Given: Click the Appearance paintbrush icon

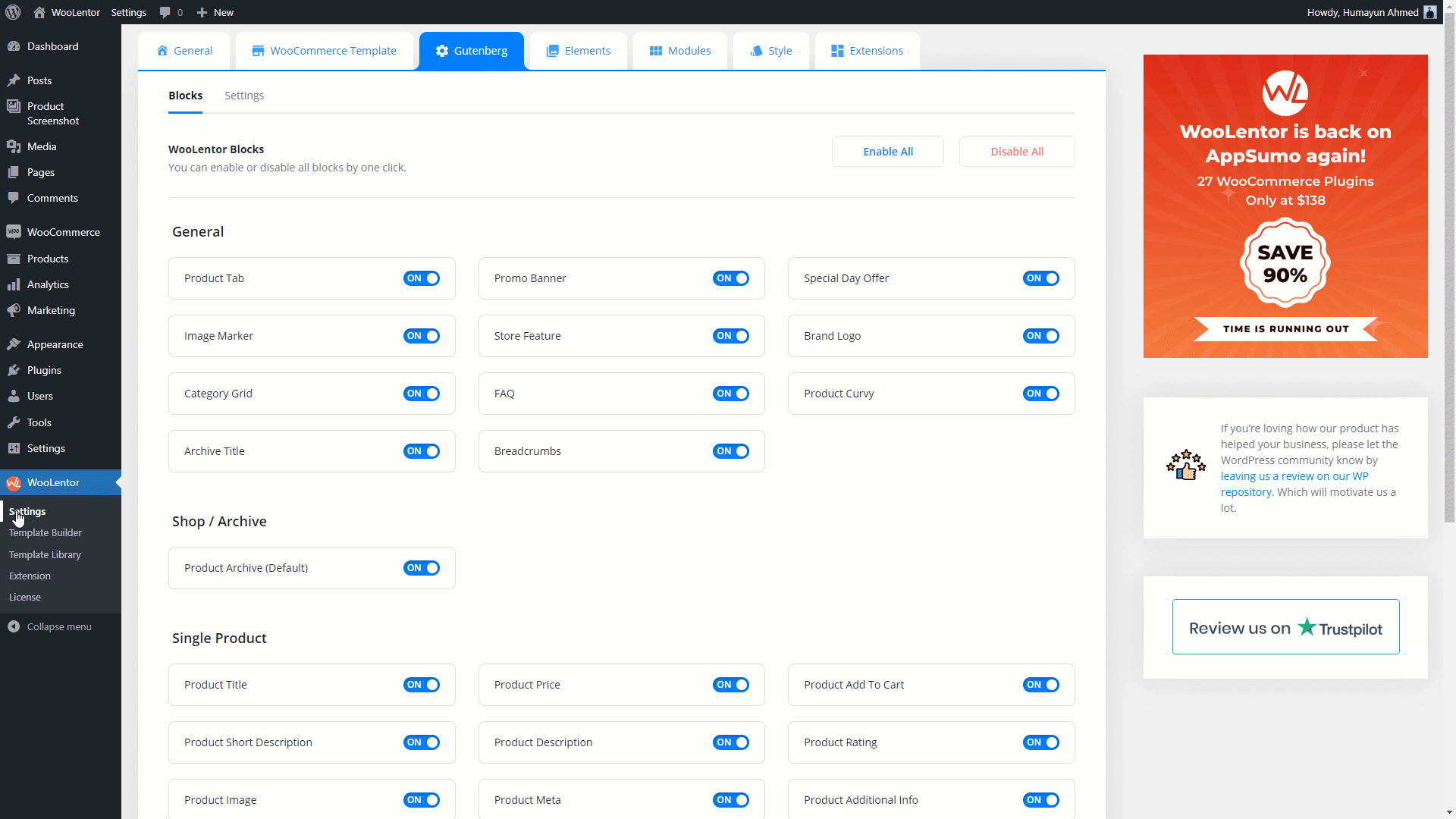Looking at the screenshot, I should tap(14, 344).
